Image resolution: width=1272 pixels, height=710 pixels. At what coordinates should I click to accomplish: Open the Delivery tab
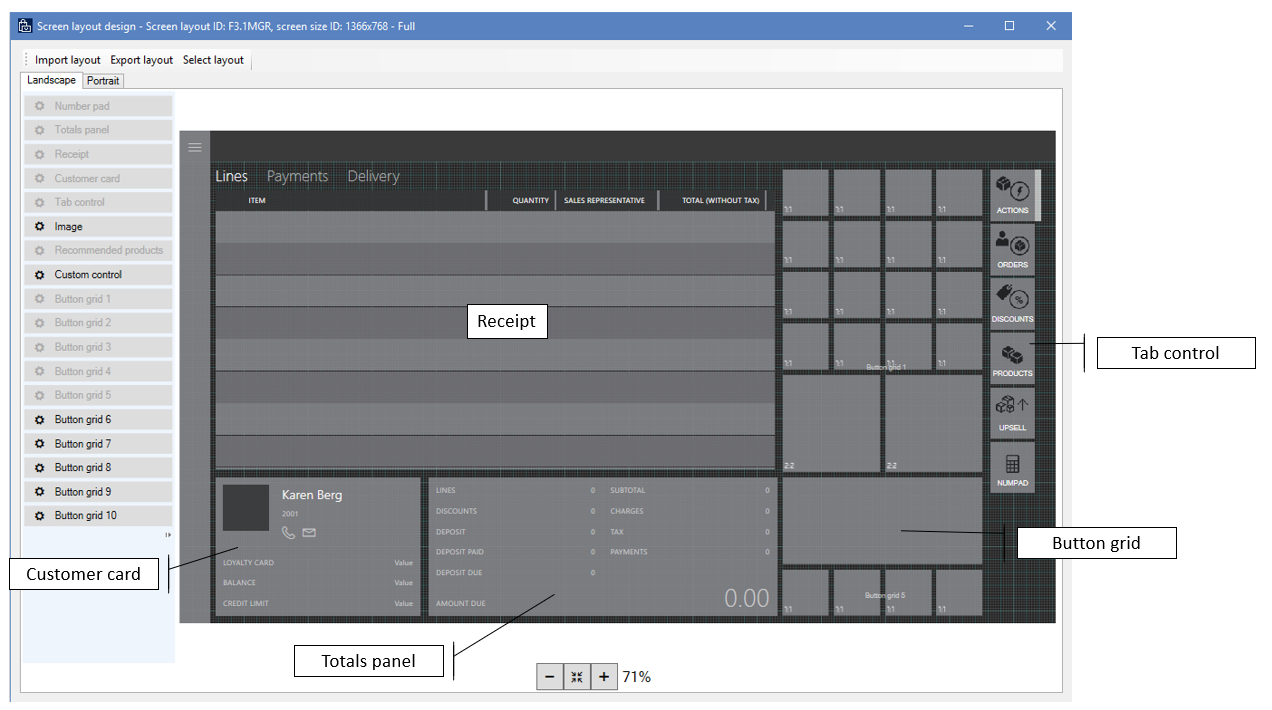pos(373,176)
